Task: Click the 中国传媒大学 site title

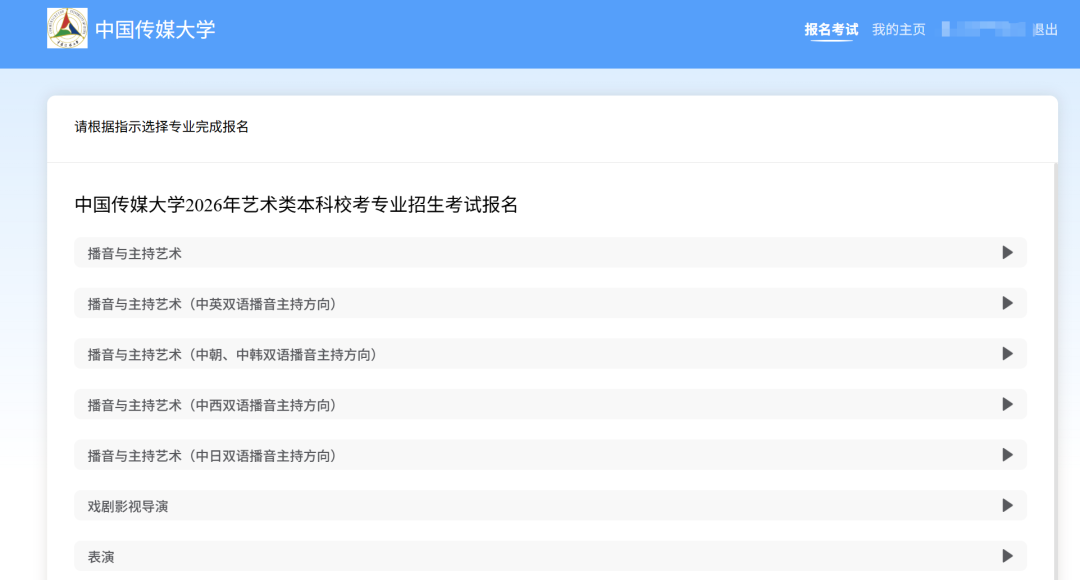Action: pos(155,30)
